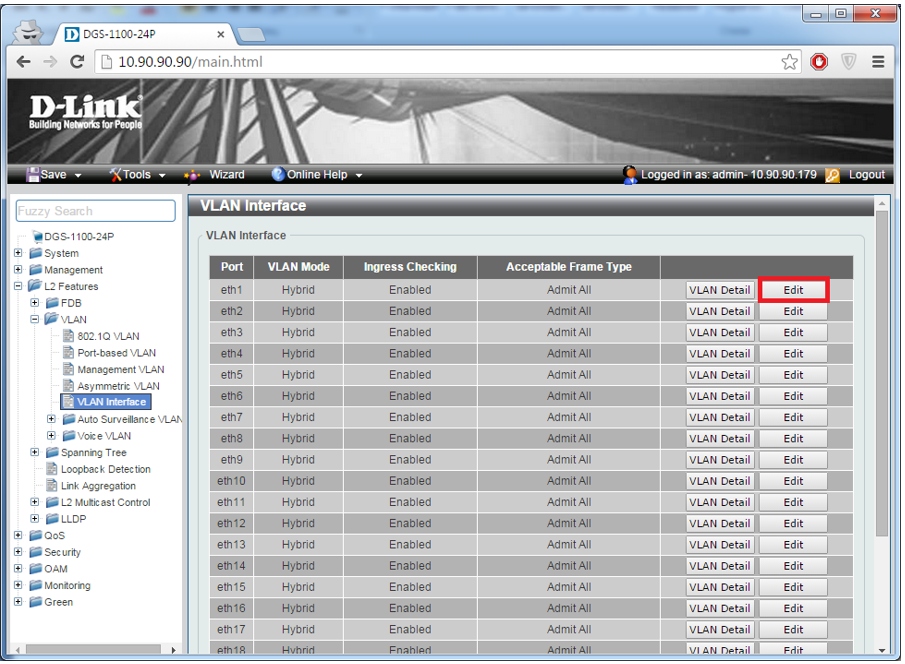Click the 802.1Q VLAN page icon
This screenshot has height=664, width=905.
[x=68, y=336]
